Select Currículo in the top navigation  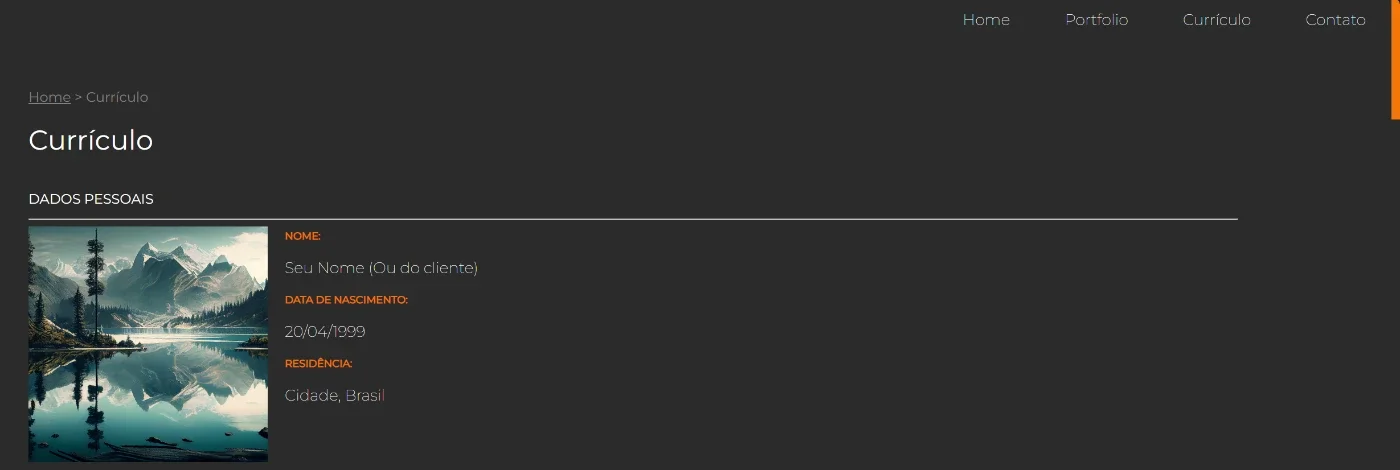click(x=1216, y=20)
